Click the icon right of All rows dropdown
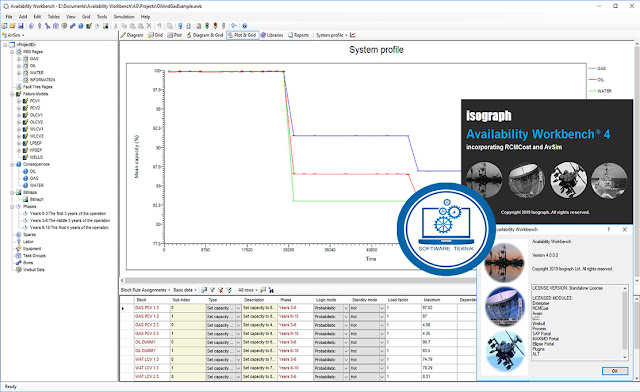640x392 pixels. pyautogui.click(x=263, y=290)
